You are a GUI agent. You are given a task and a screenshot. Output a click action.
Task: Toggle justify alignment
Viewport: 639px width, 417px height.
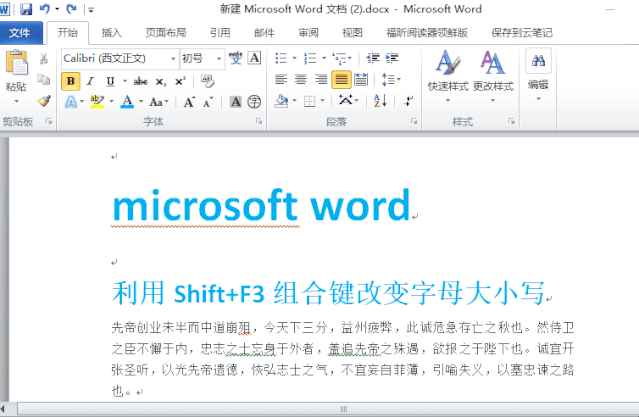tap(342, 79)
